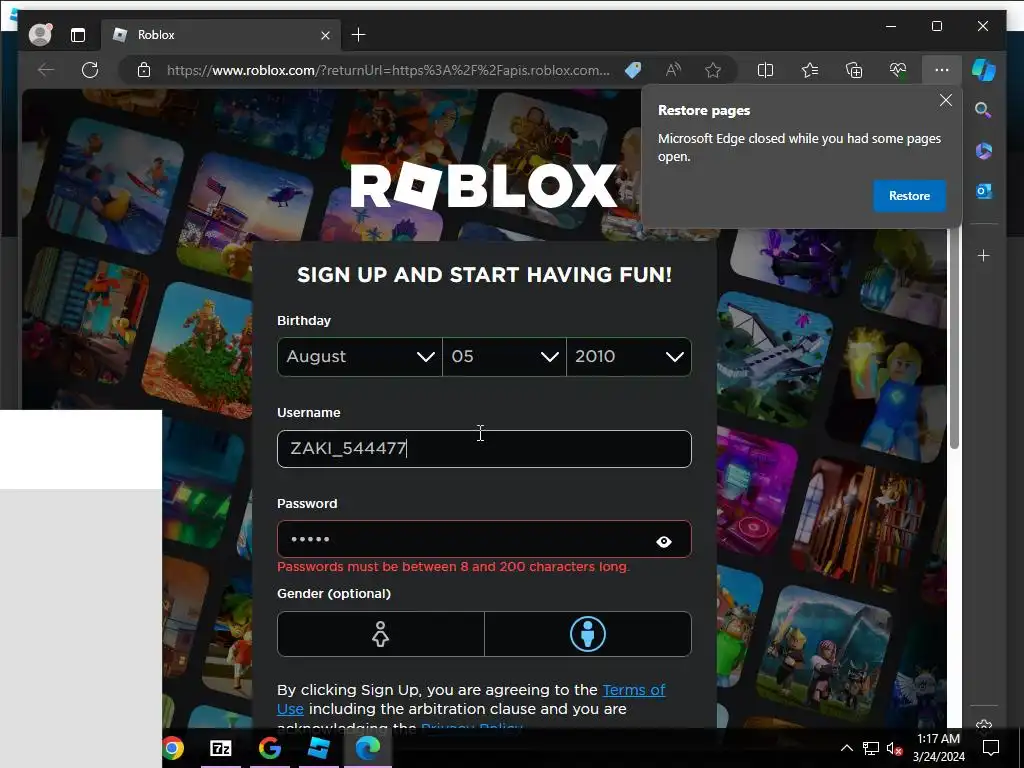
Task: Open the Microsoft 365 sidebar icon
Action: [x=984, y=151]
